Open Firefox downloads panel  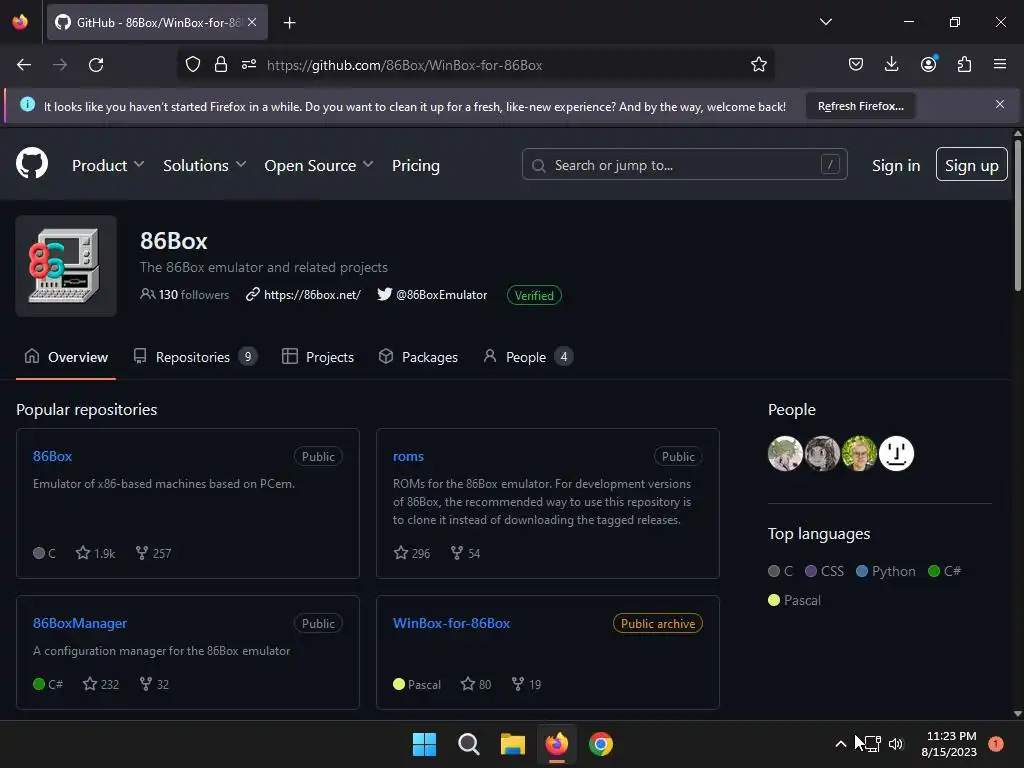(891, 65)
